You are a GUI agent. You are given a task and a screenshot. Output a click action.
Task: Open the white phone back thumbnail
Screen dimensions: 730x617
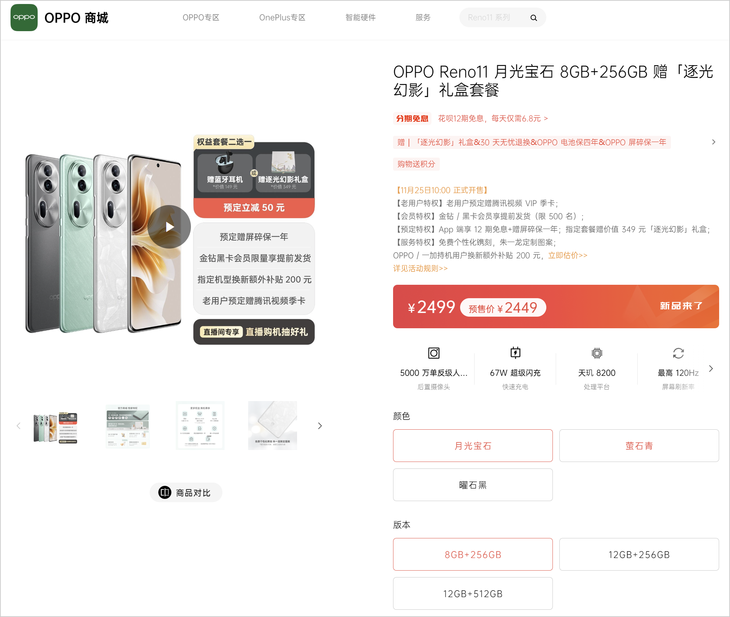pyautogui.click(x=273, y=426)
